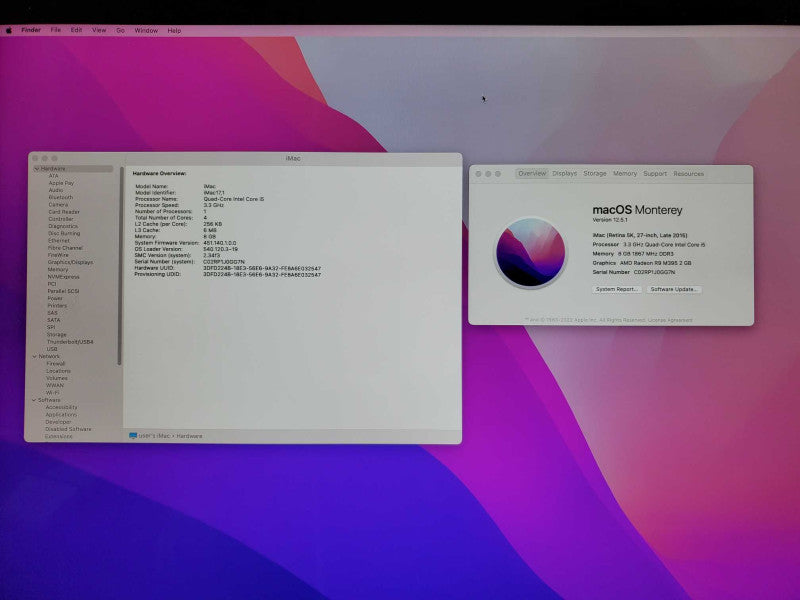Select Bluetooth in the sidebar

point(61,197)
